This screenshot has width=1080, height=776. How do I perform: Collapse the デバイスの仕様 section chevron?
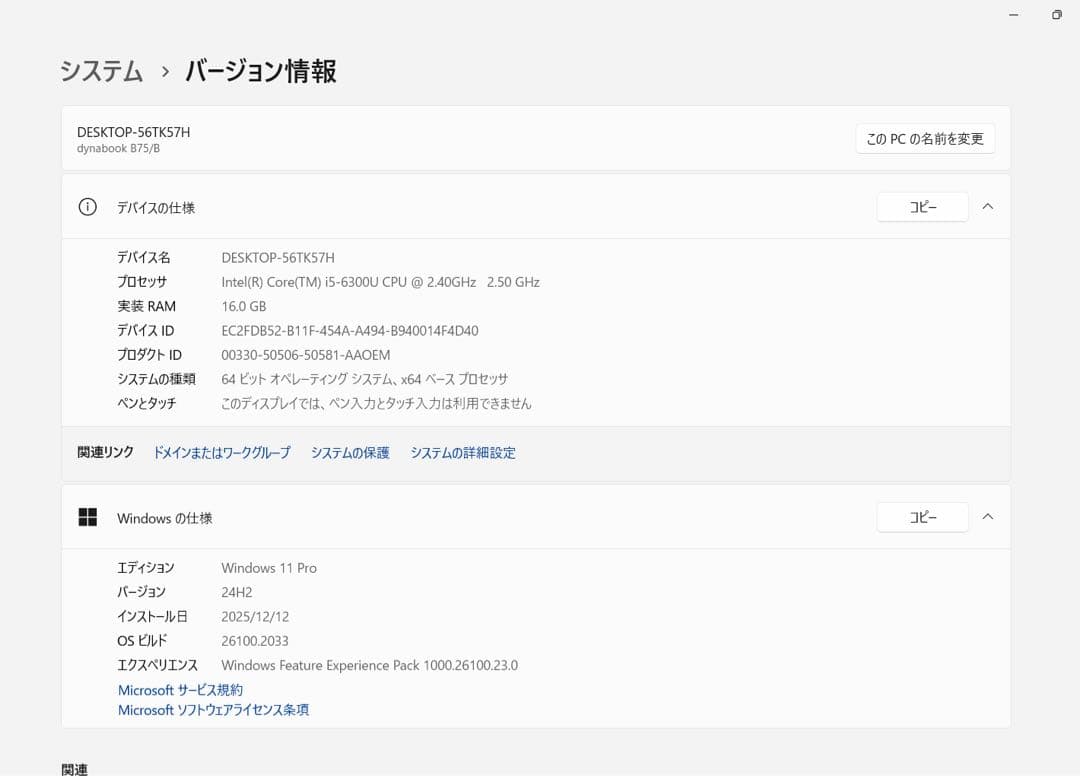(987, 207)
